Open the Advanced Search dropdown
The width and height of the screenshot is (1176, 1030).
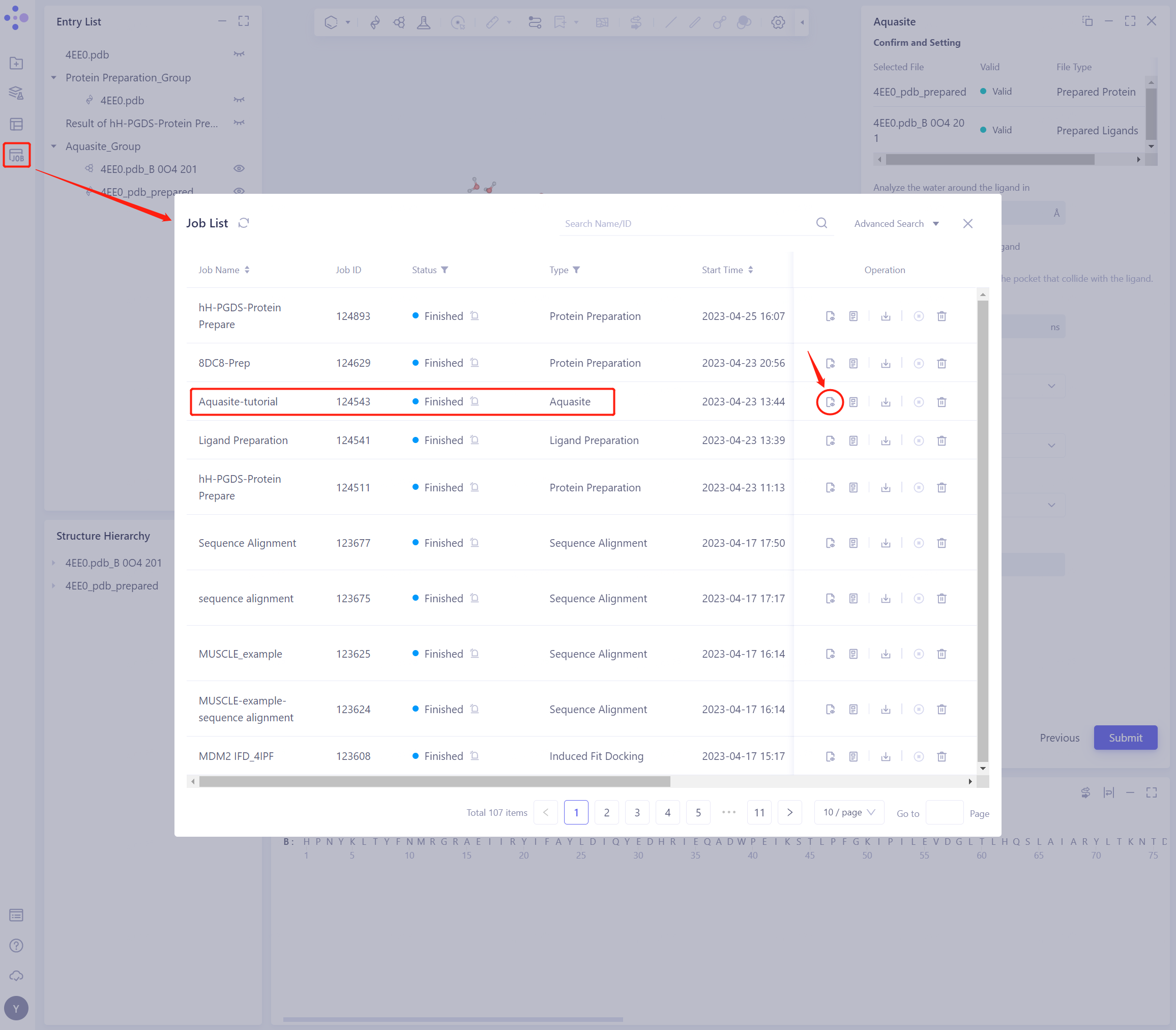pos(896,224)
